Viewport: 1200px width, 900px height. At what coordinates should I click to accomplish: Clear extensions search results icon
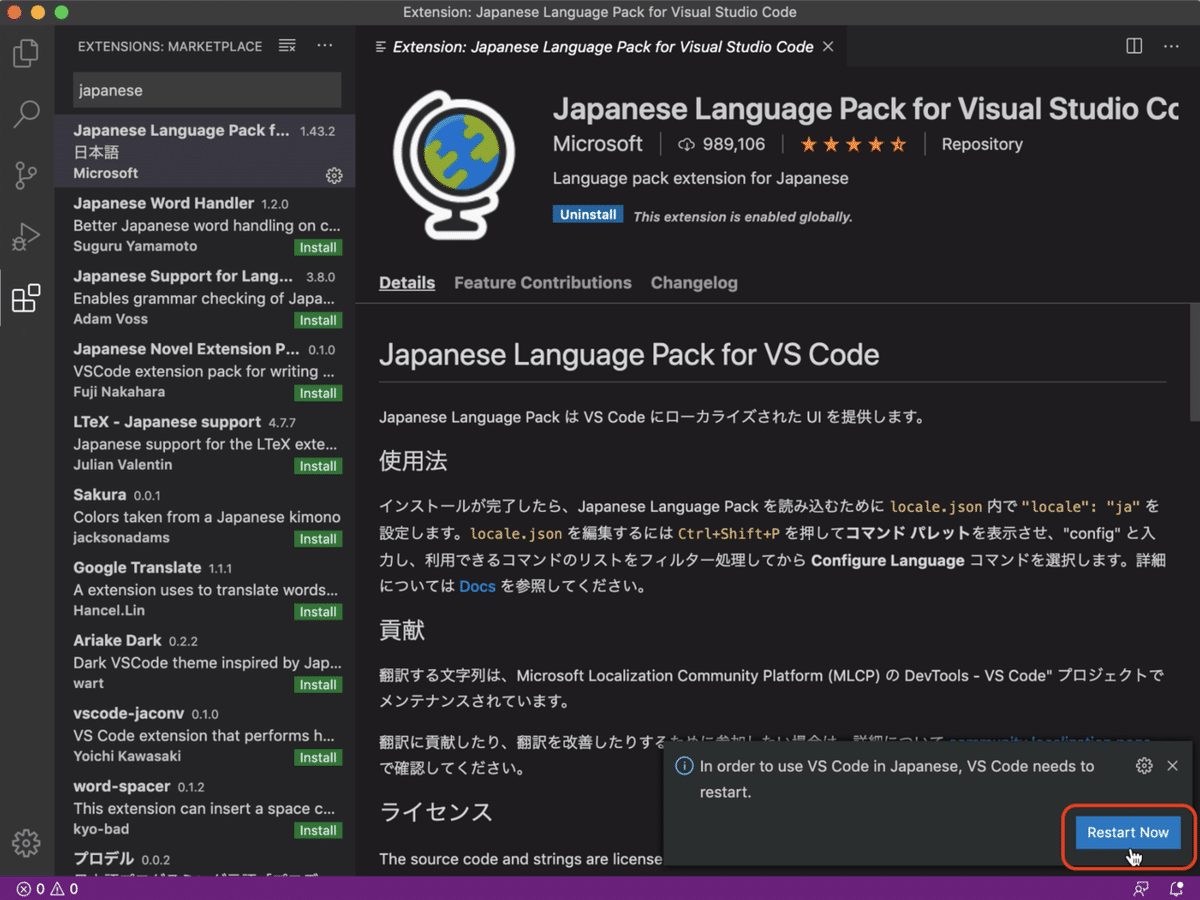[287, 46]
